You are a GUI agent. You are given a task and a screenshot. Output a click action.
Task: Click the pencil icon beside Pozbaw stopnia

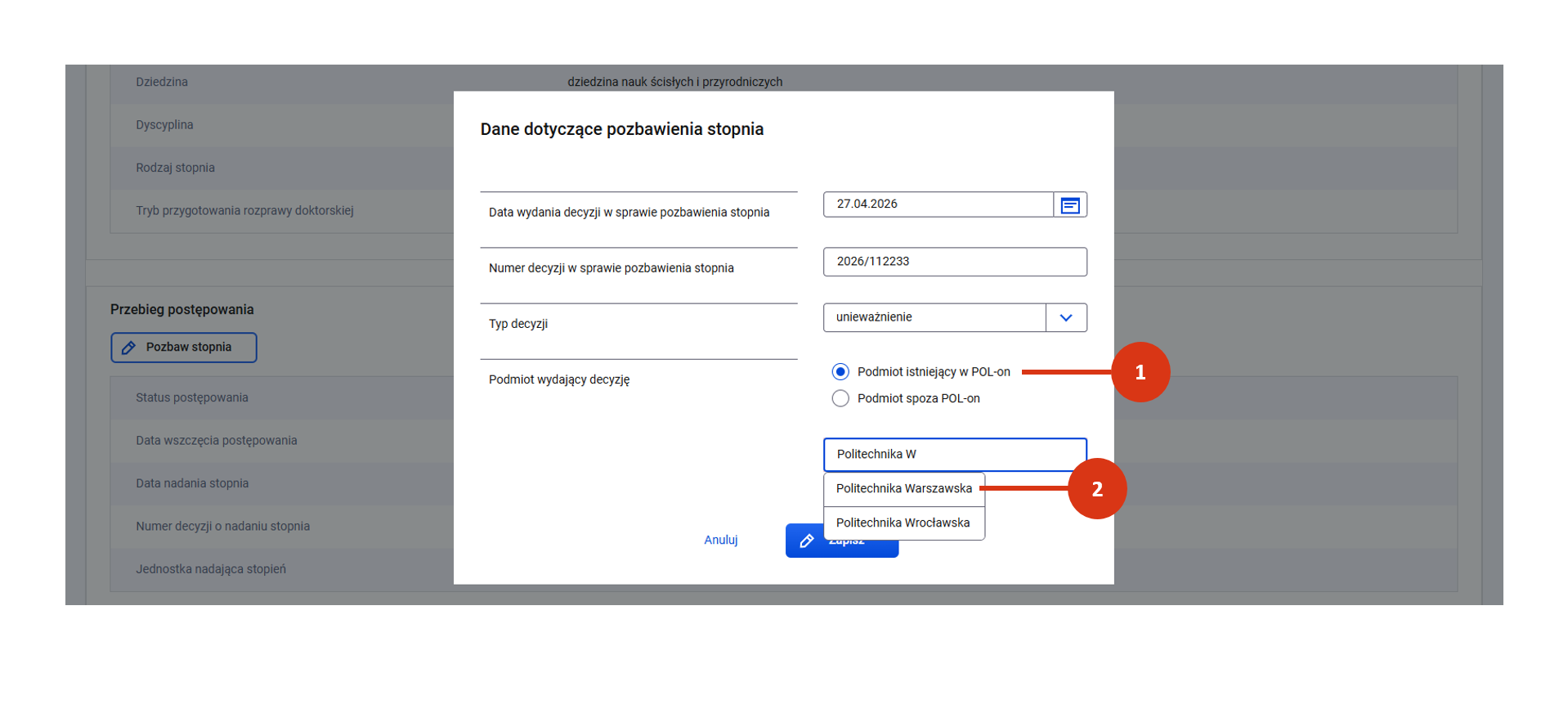click(x=128, y=348)
